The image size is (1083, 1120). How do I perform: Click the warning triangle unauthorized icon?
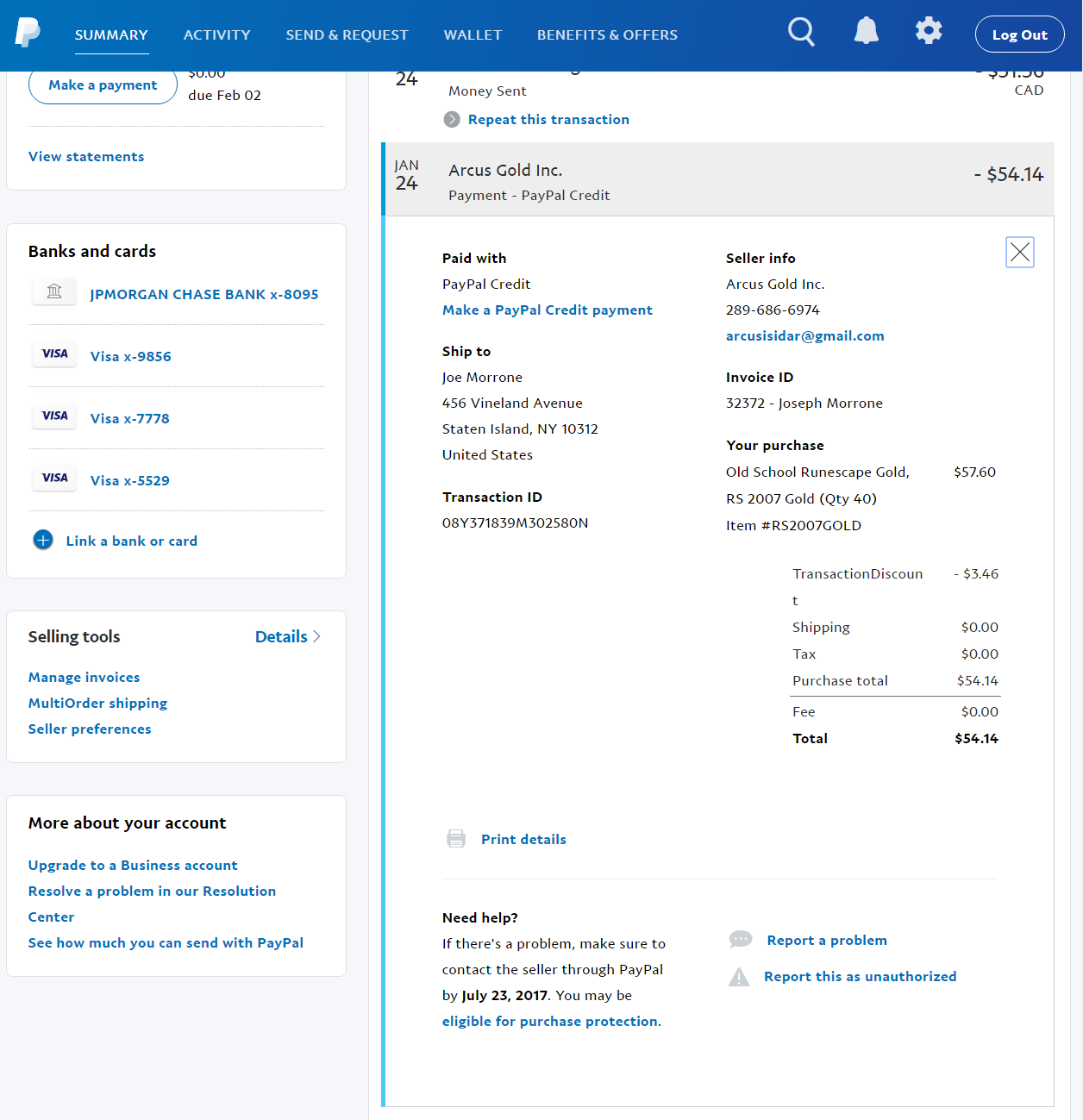(739, 977)
